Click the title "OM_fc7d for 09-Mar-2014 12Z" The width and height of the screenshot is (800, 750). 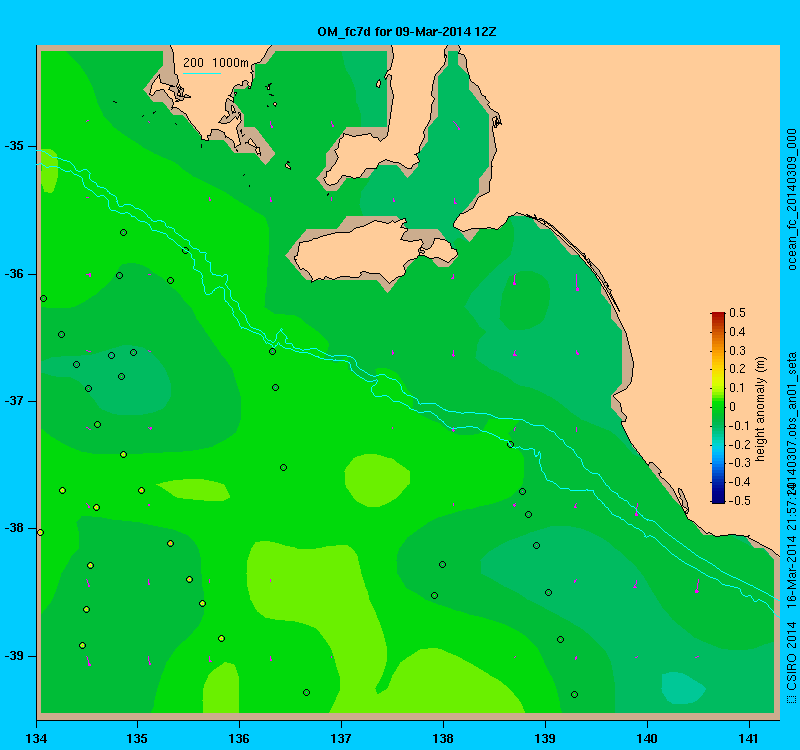coord(407,32)
